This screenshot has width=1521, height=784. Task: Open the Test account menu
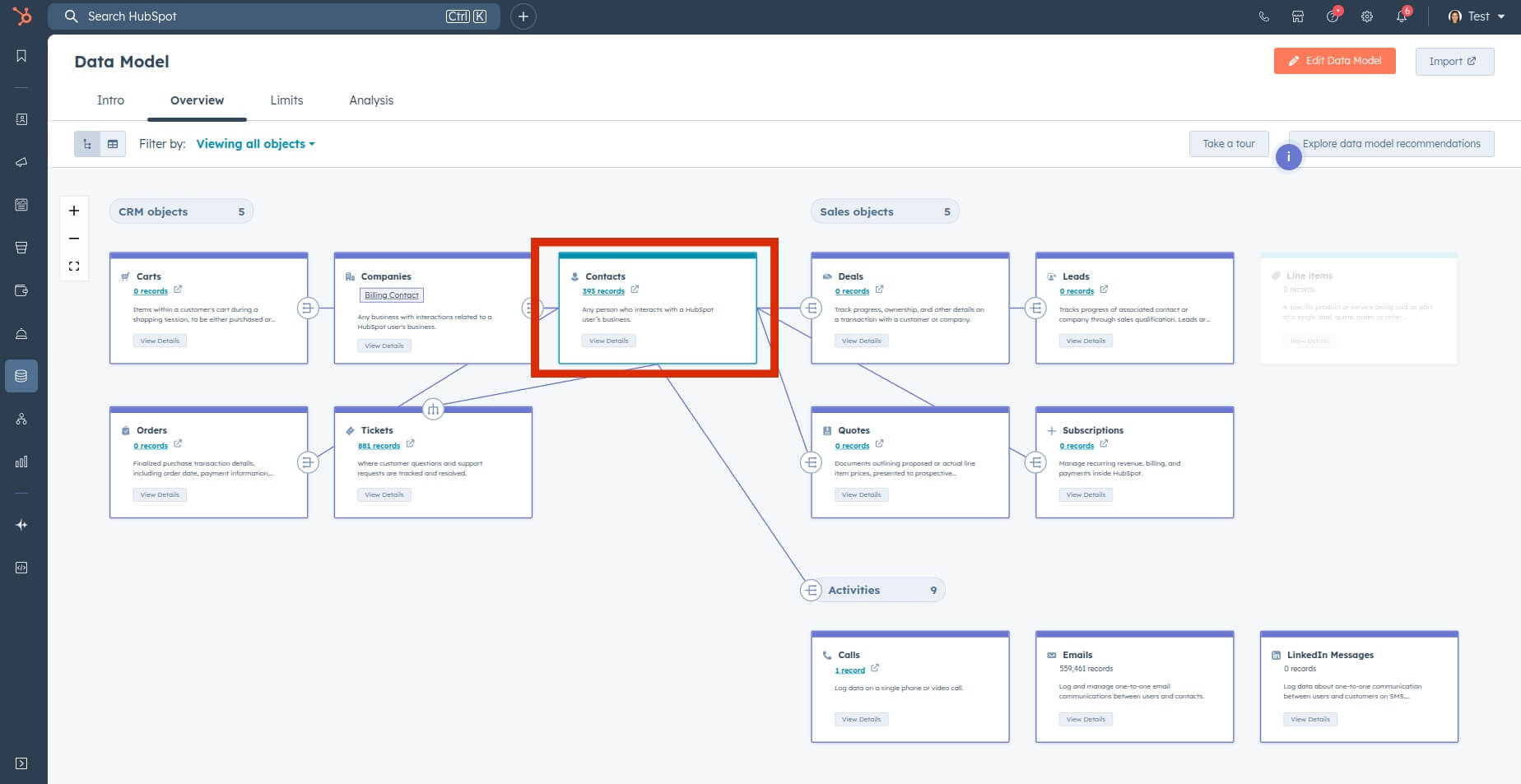coord(1477,16)
